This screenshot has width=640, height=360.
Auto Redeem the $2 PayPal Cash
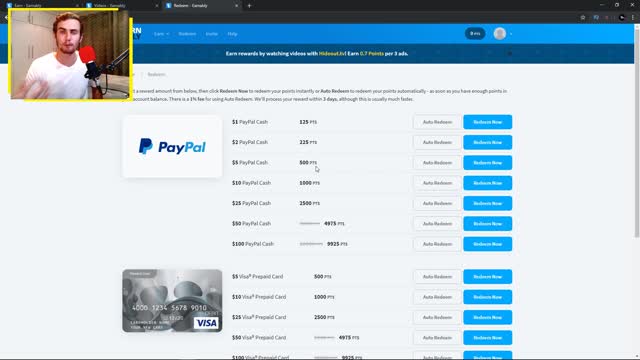[437, 142]
